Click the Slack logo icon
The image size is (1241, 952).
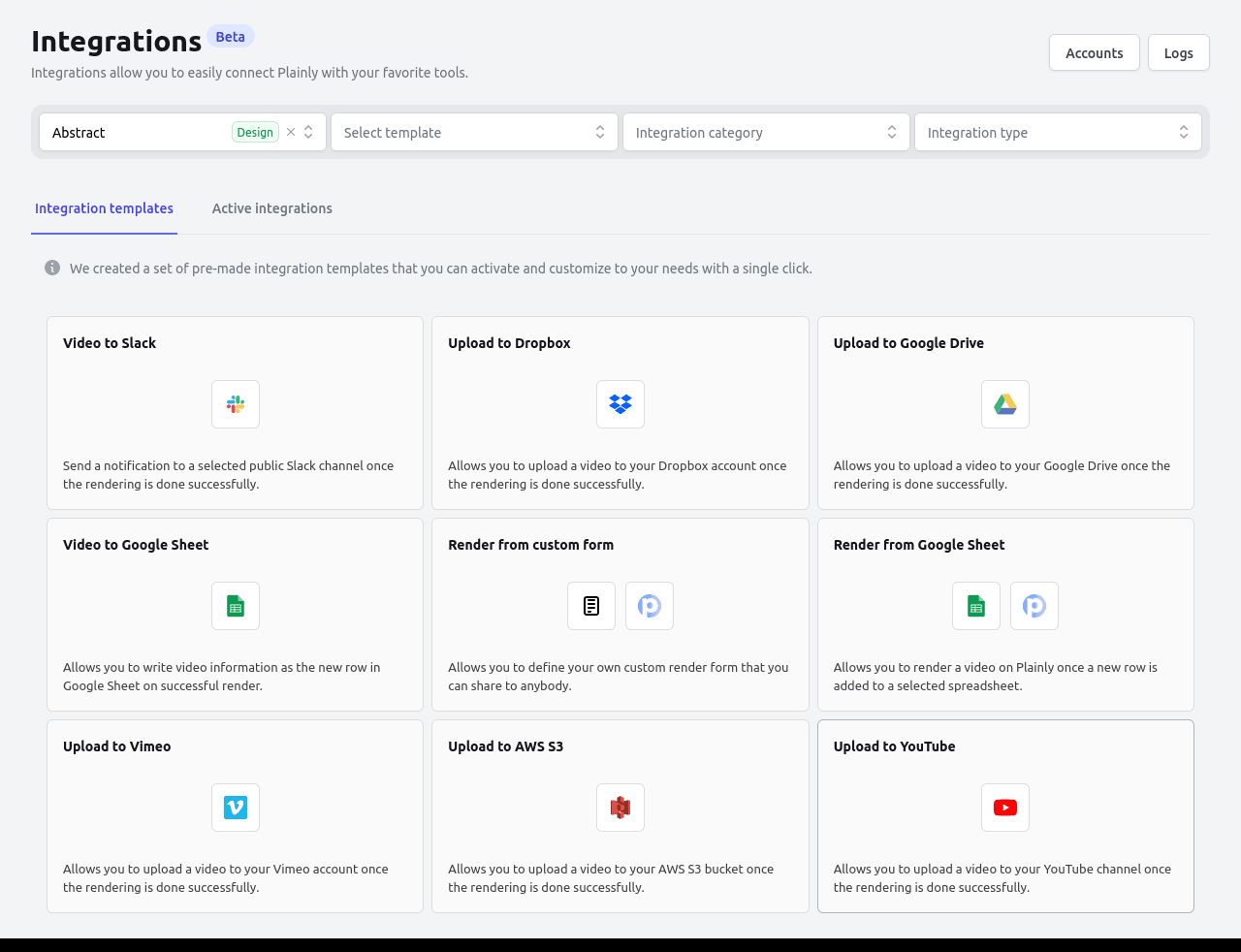(x=236, y=404)
